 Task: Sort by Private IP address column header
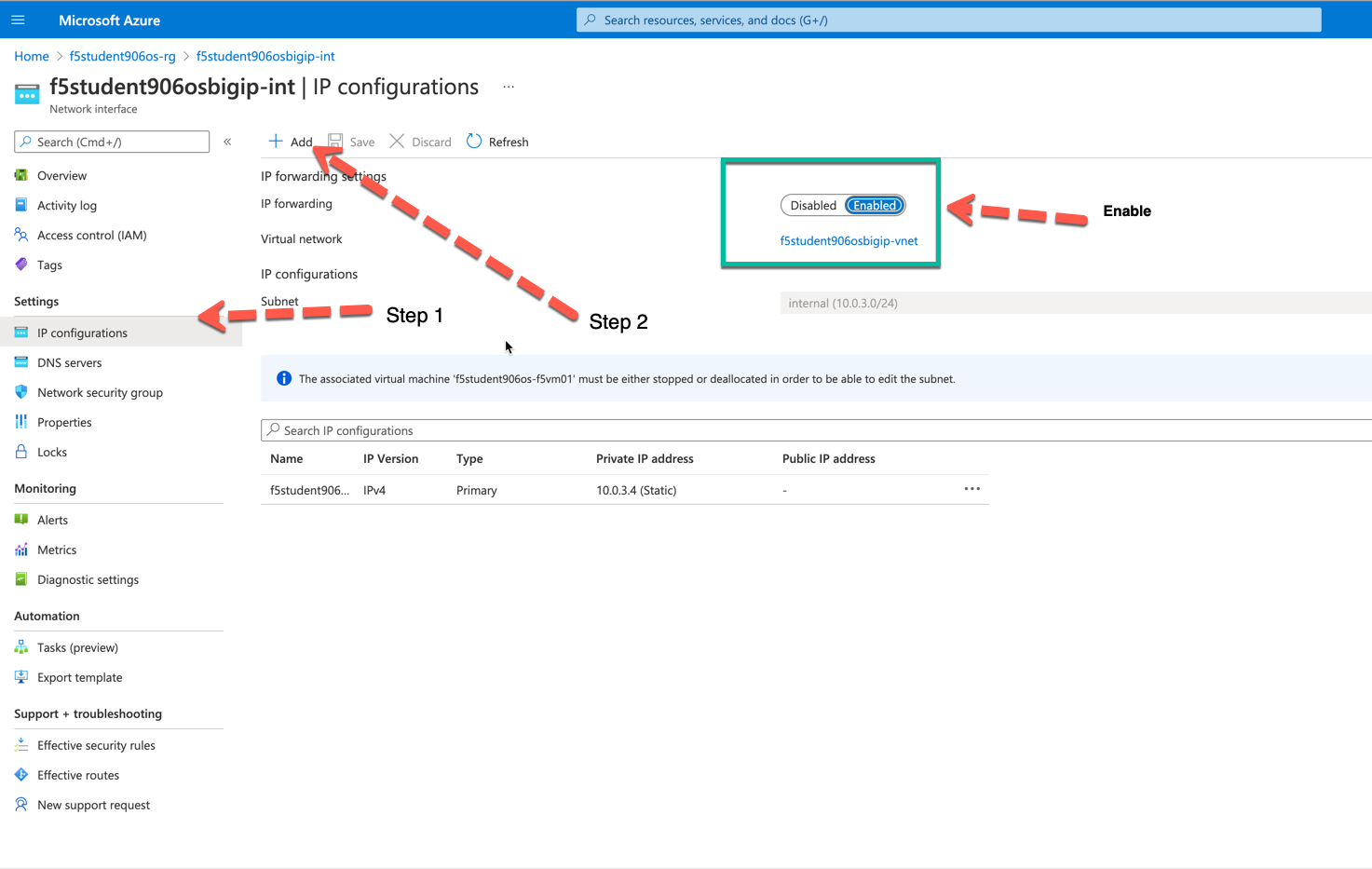tap(645, 458)
